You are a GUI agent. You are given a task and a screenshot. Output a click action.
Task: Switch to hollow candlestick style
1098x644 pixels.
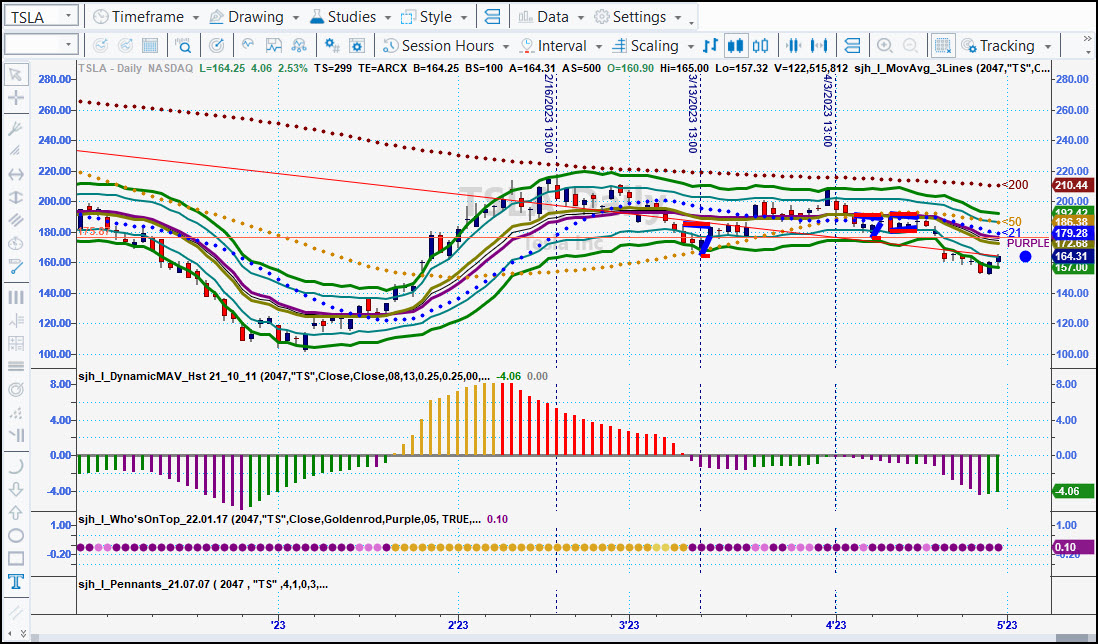[760, 46]
